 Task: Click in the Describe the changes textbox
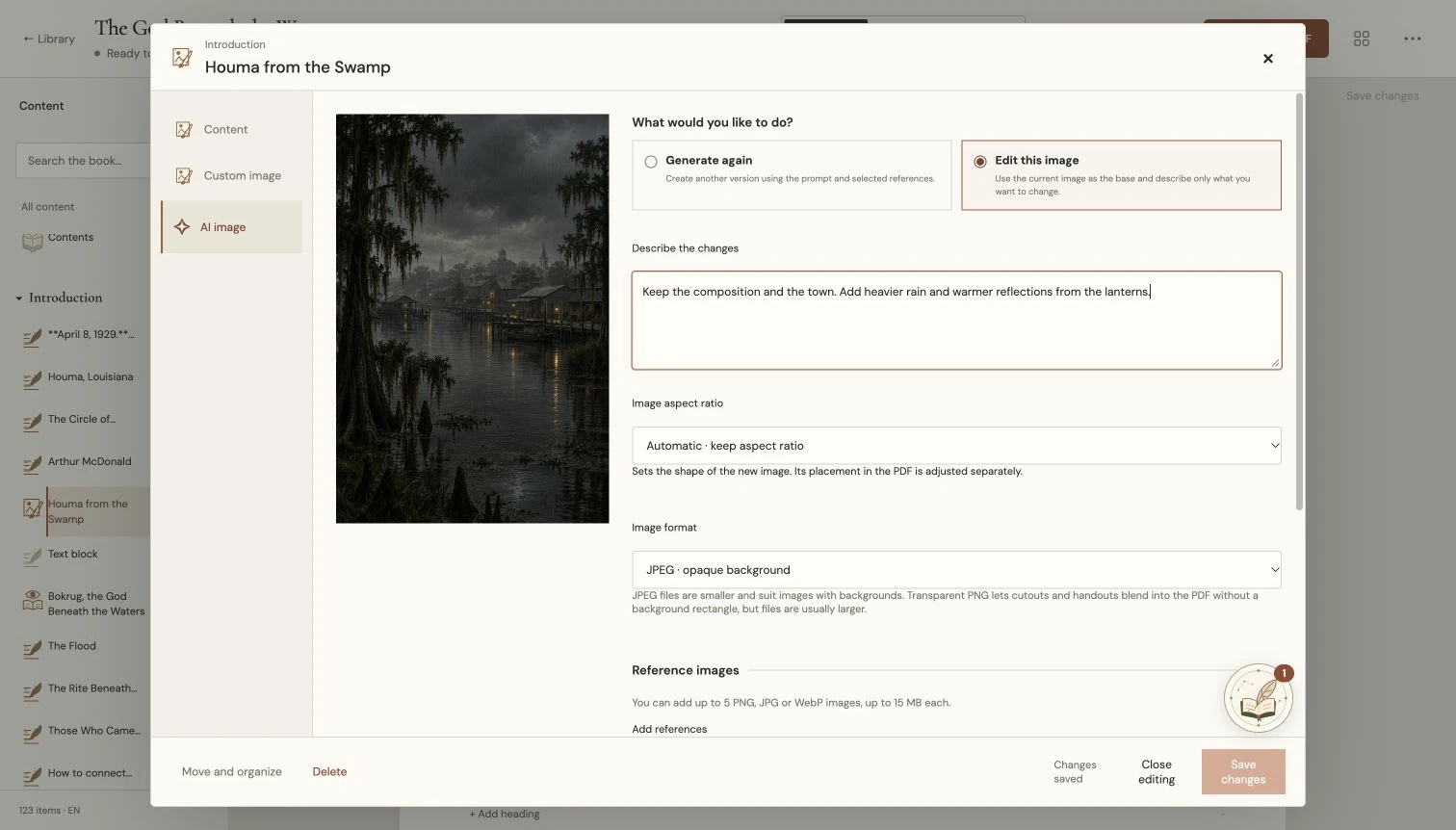956,321
